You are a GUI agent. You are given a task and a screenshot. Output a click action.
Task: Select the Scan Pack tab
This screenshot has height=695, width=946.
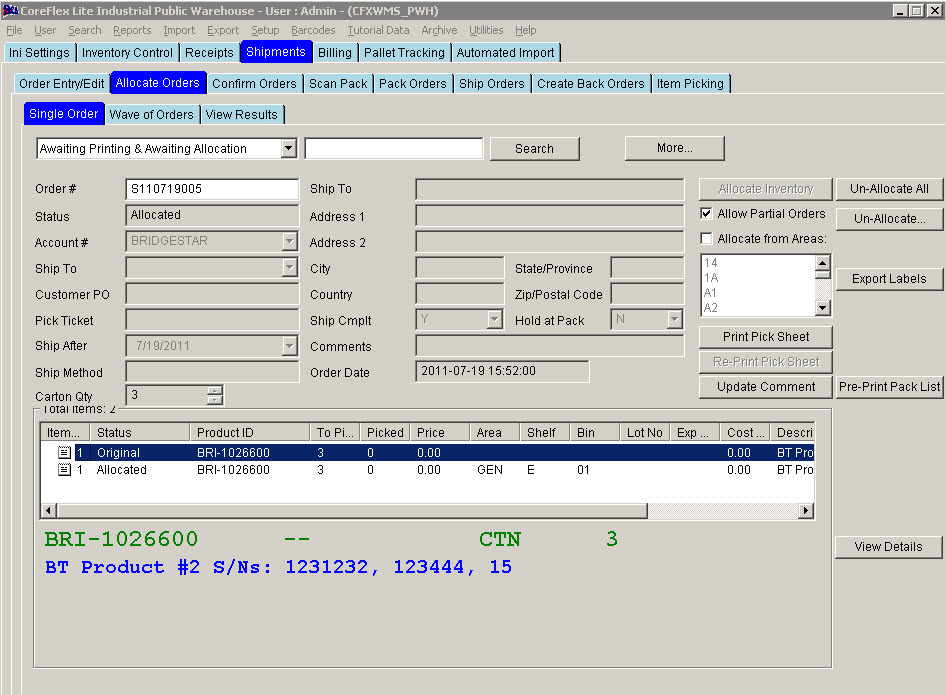point(338,83)
